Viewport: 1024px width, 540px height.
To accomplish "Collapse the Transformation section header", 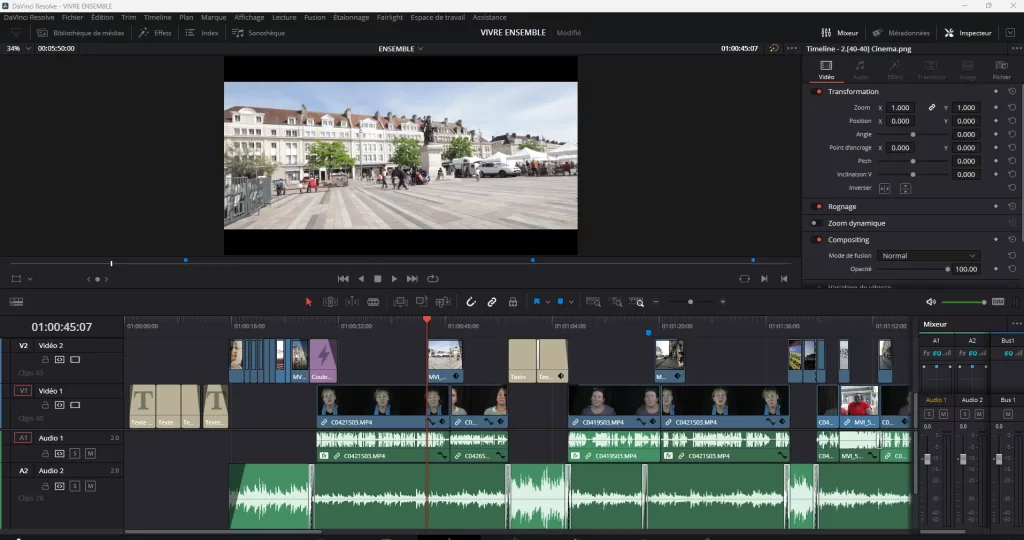I will (853, 91).
